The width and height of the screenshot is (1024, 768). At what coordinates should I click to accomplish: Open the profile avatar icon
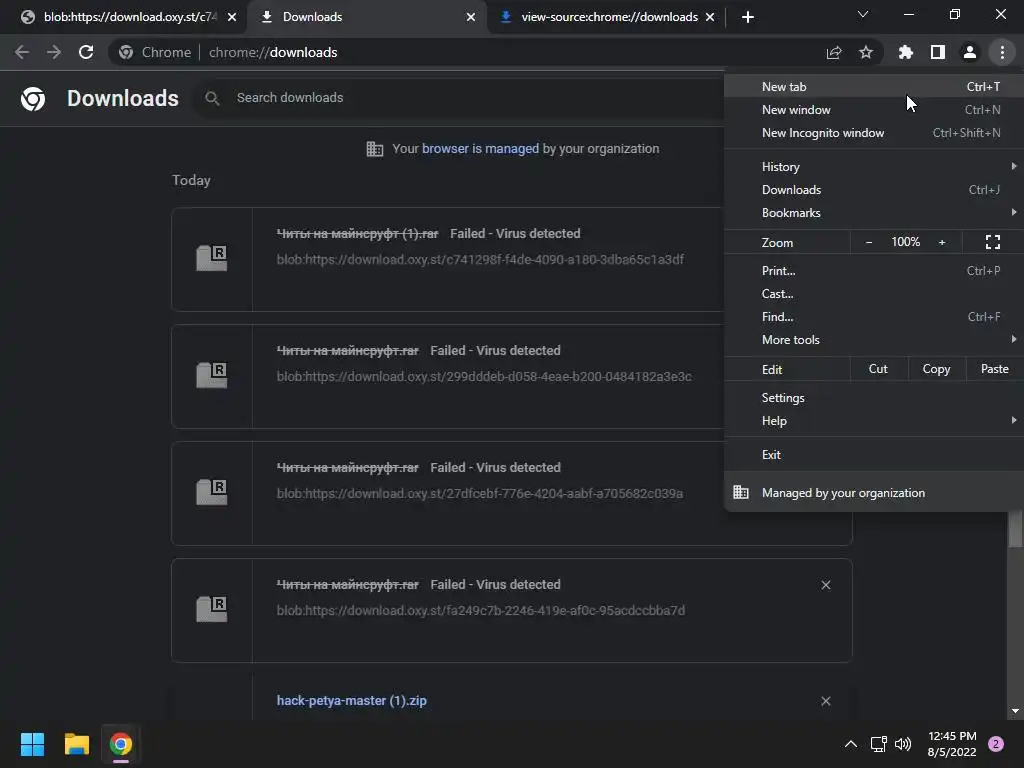(x=970, y=52)
